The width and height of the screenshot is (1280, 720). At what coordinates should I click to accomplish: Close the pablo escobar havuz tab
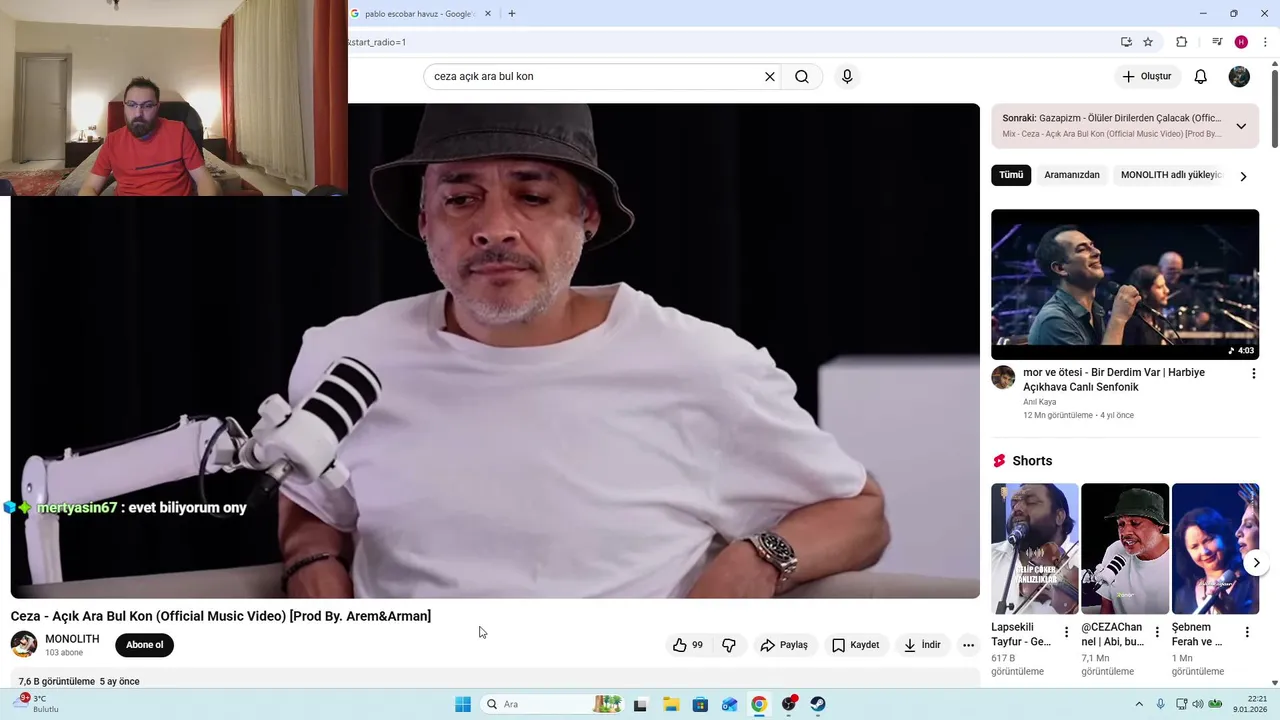(x=488, y=14)
